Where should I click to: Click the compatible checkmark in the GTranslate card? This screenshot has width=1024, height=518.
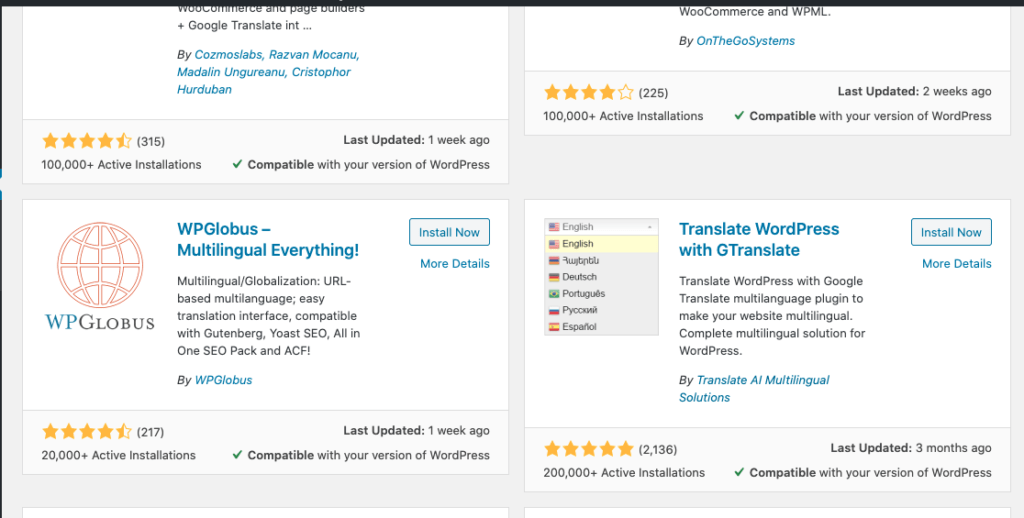point(739,472)
